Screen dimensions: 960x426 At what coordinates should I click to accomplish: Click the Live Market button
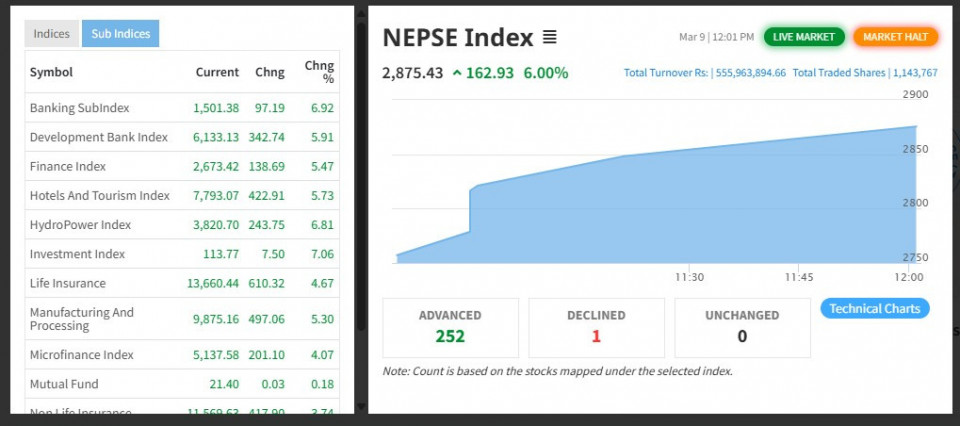pyautogui.click(x=804, y=37)
